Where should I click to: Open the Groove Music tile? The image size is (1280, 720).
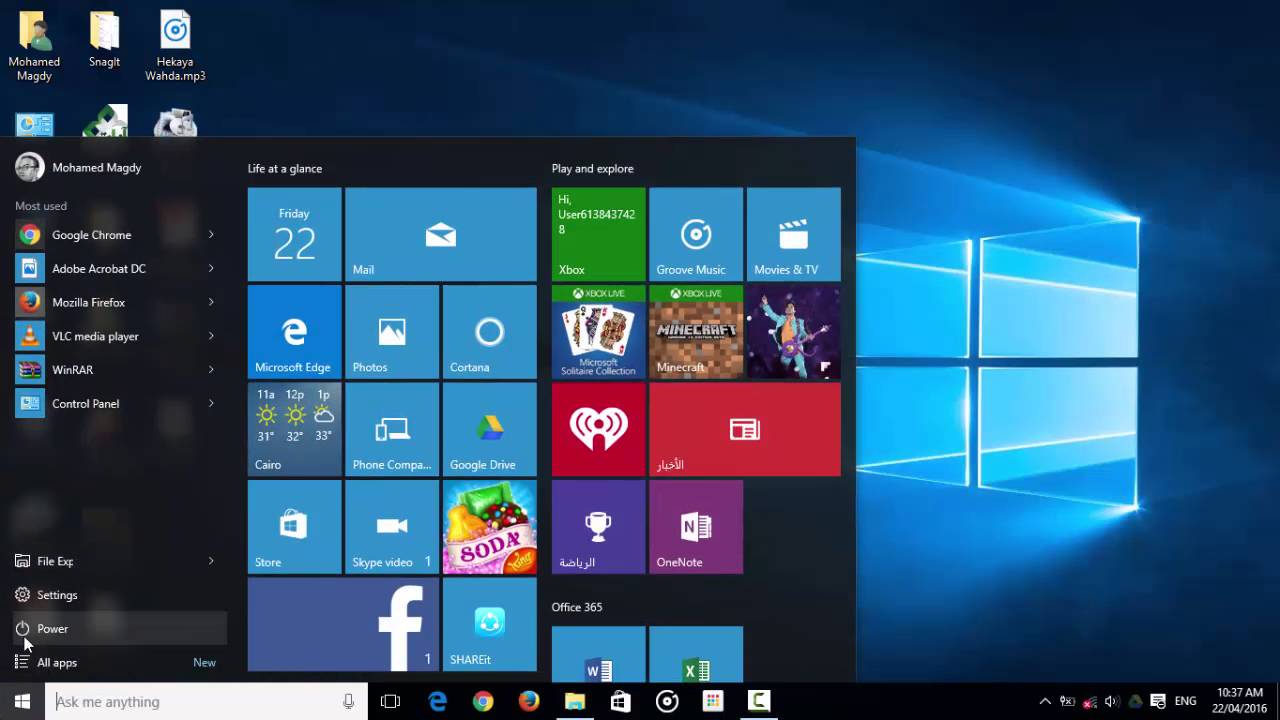pyautogui.click(x=696, y=235)
